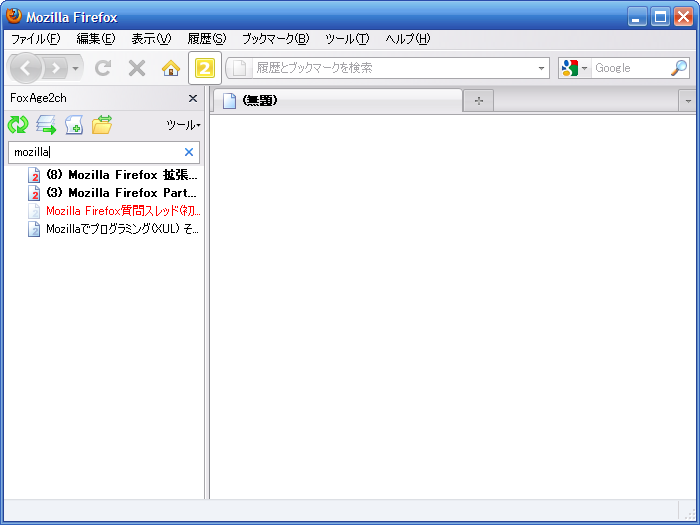Click the open updated threads icon
700x525 pixels.
point(46,125)
